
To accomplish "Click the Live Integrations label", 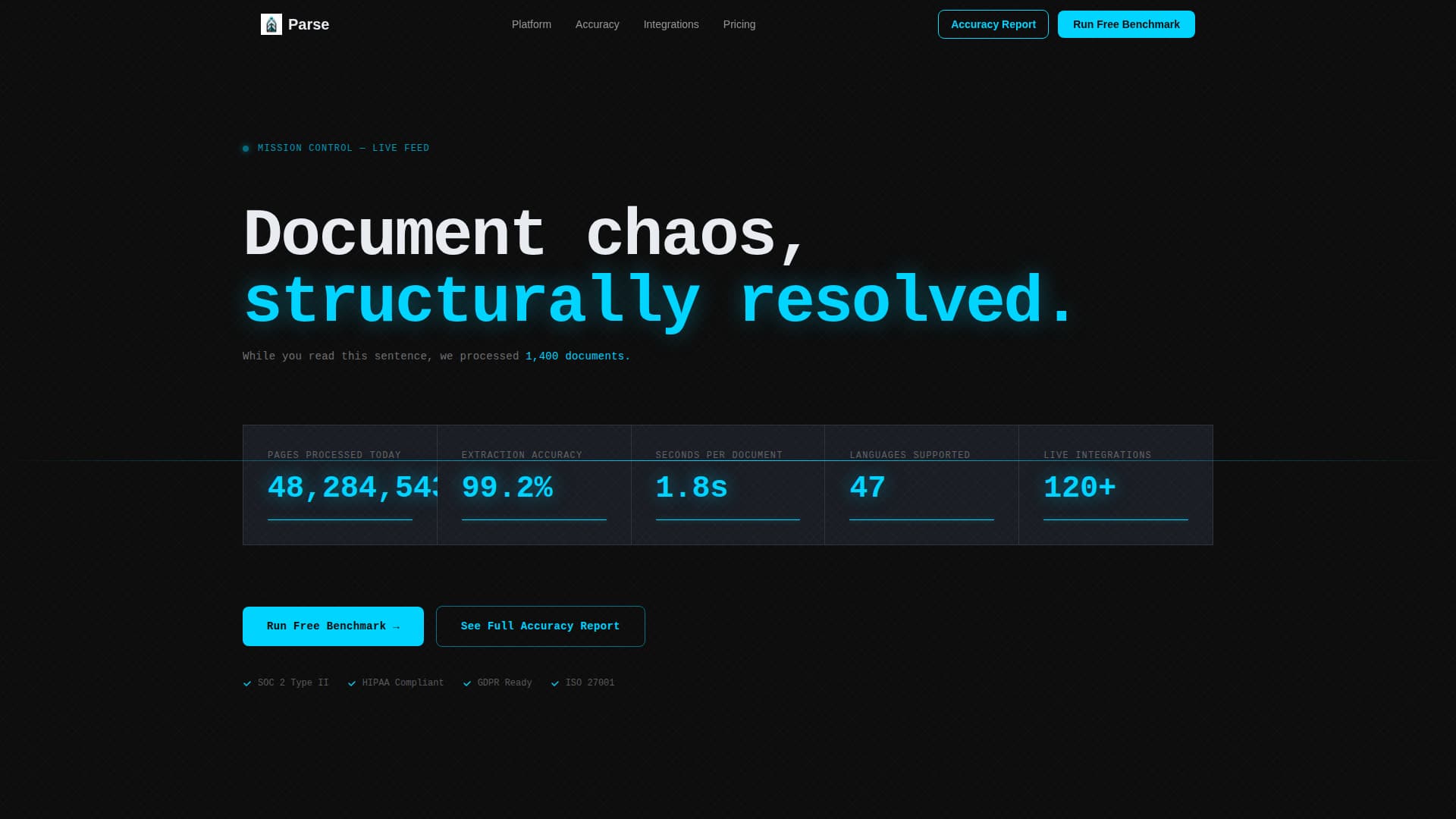I will pos(1097,455).
